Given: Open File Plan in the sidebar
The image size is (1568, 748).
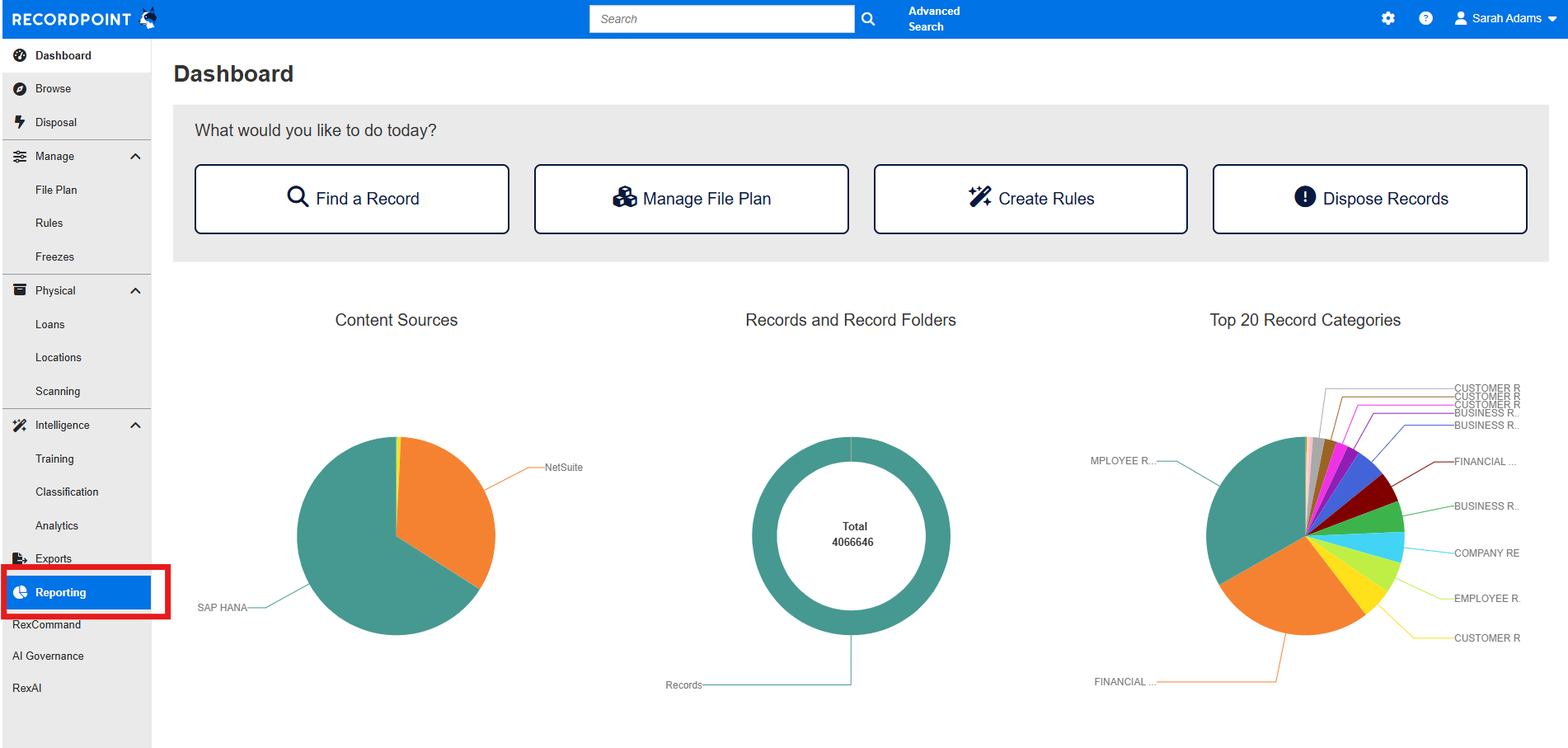Looking at the screenshot, I should [x=56, y=190].
